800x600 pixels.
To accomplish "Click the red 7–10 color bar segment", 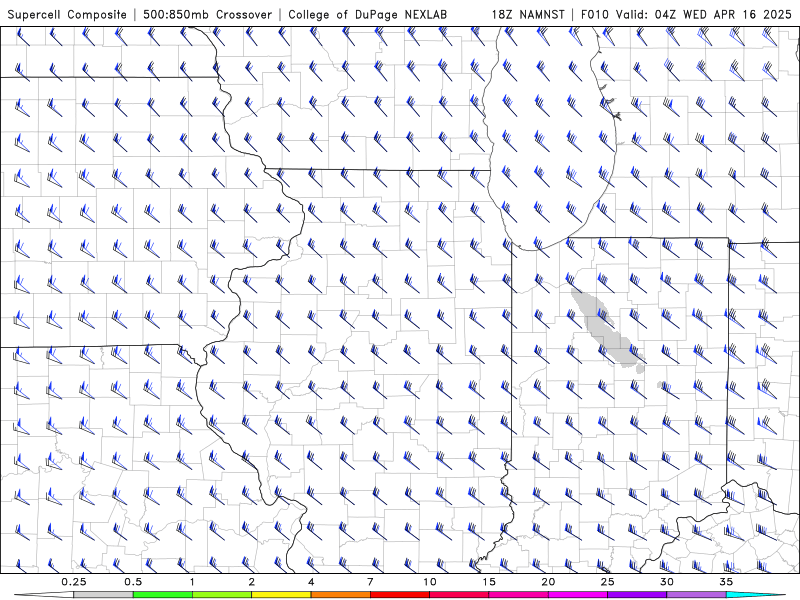I will pos(399,595).
